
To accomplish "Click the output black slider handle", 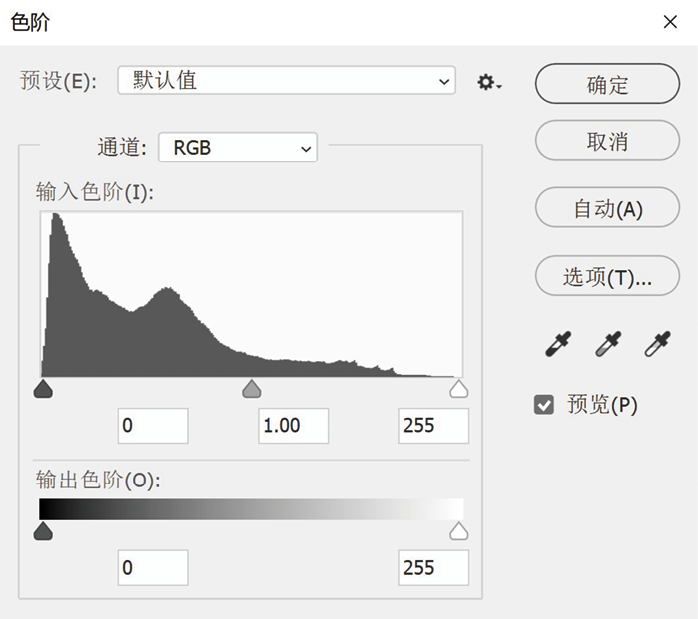I will pos(43,531).
